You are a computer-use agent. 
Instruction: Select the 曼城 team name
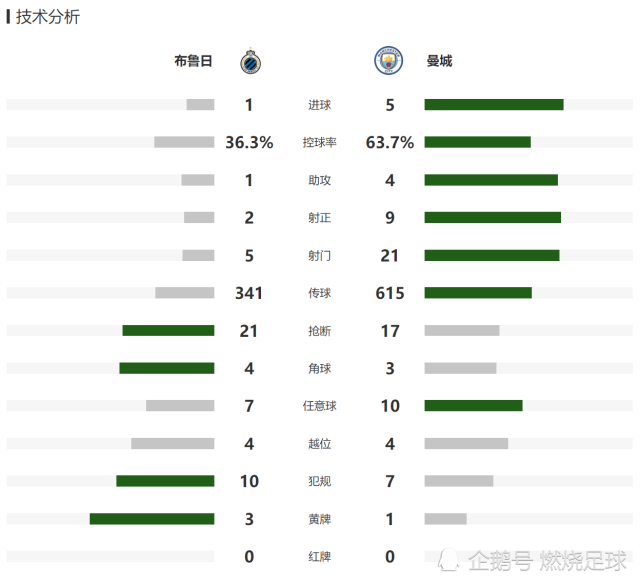(x=439, y=61)
